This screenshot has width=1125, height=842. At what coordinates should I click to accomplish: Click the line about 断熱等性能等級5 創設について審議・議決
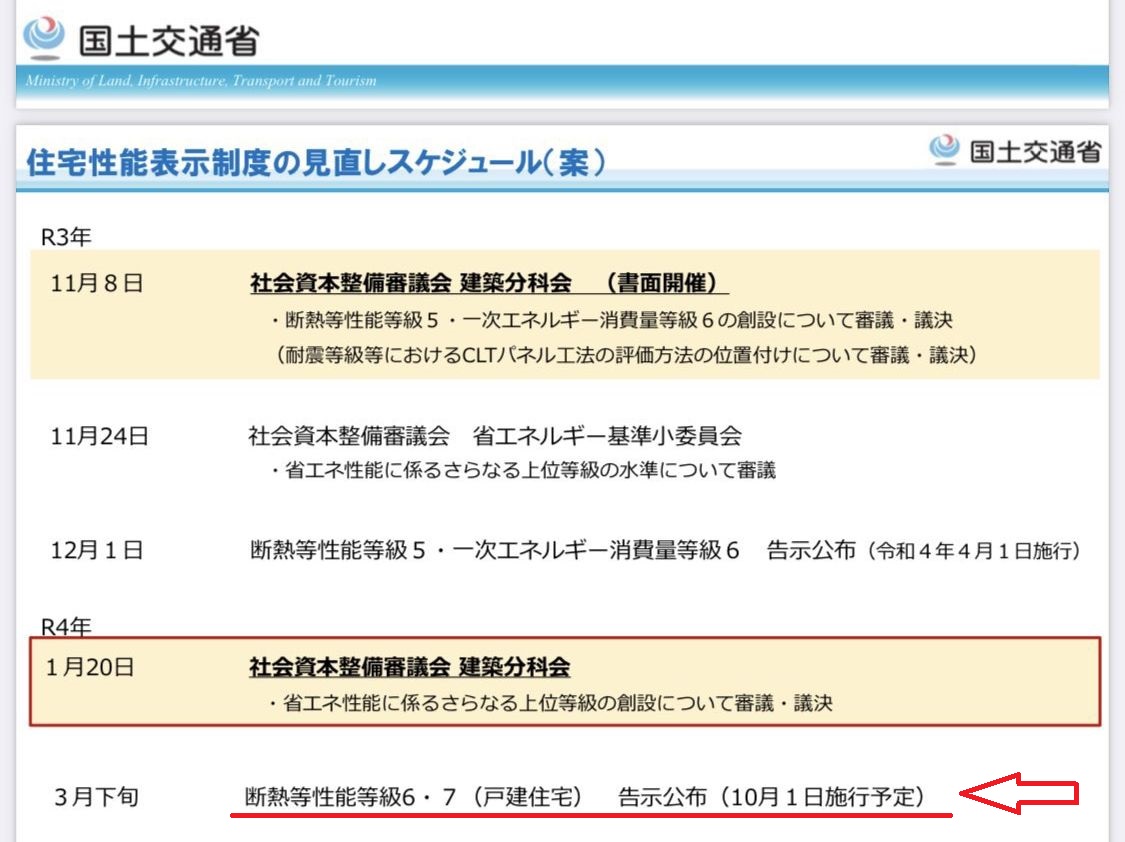tap(612, 320)
